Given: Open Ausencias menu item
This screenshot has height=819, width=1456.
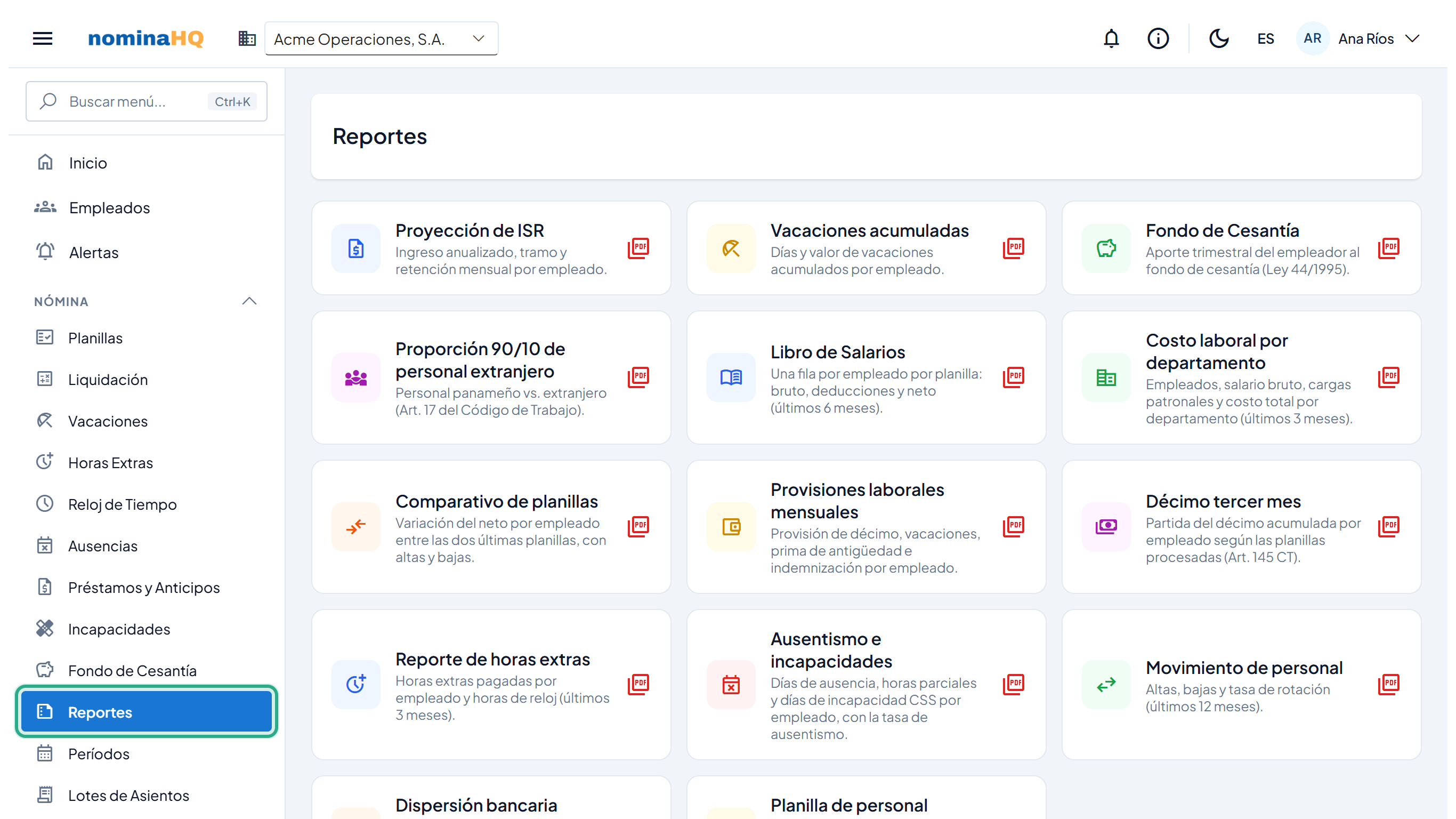Looking at the screenshot, I should [147, 546].
